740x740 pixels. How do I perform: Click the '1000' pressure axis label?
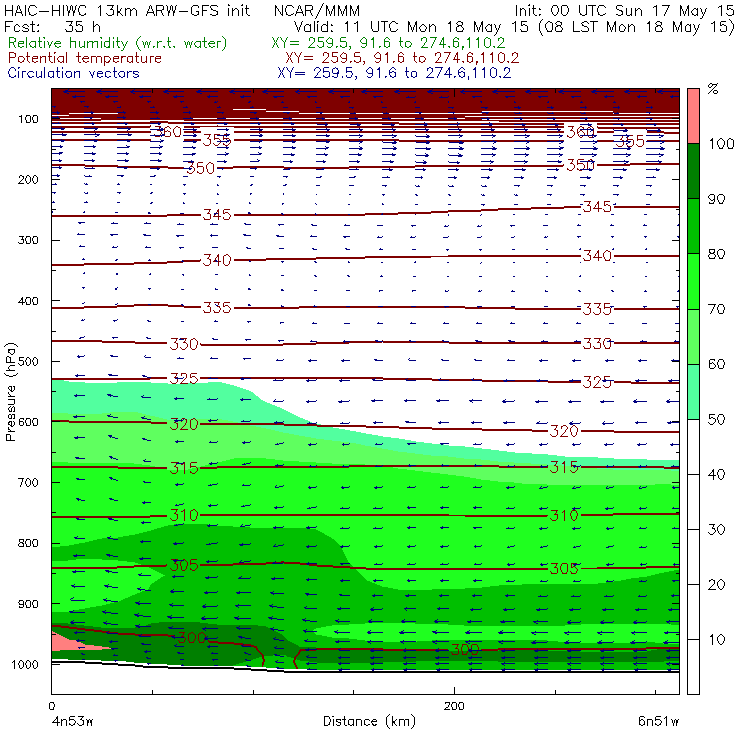point(25,664)
